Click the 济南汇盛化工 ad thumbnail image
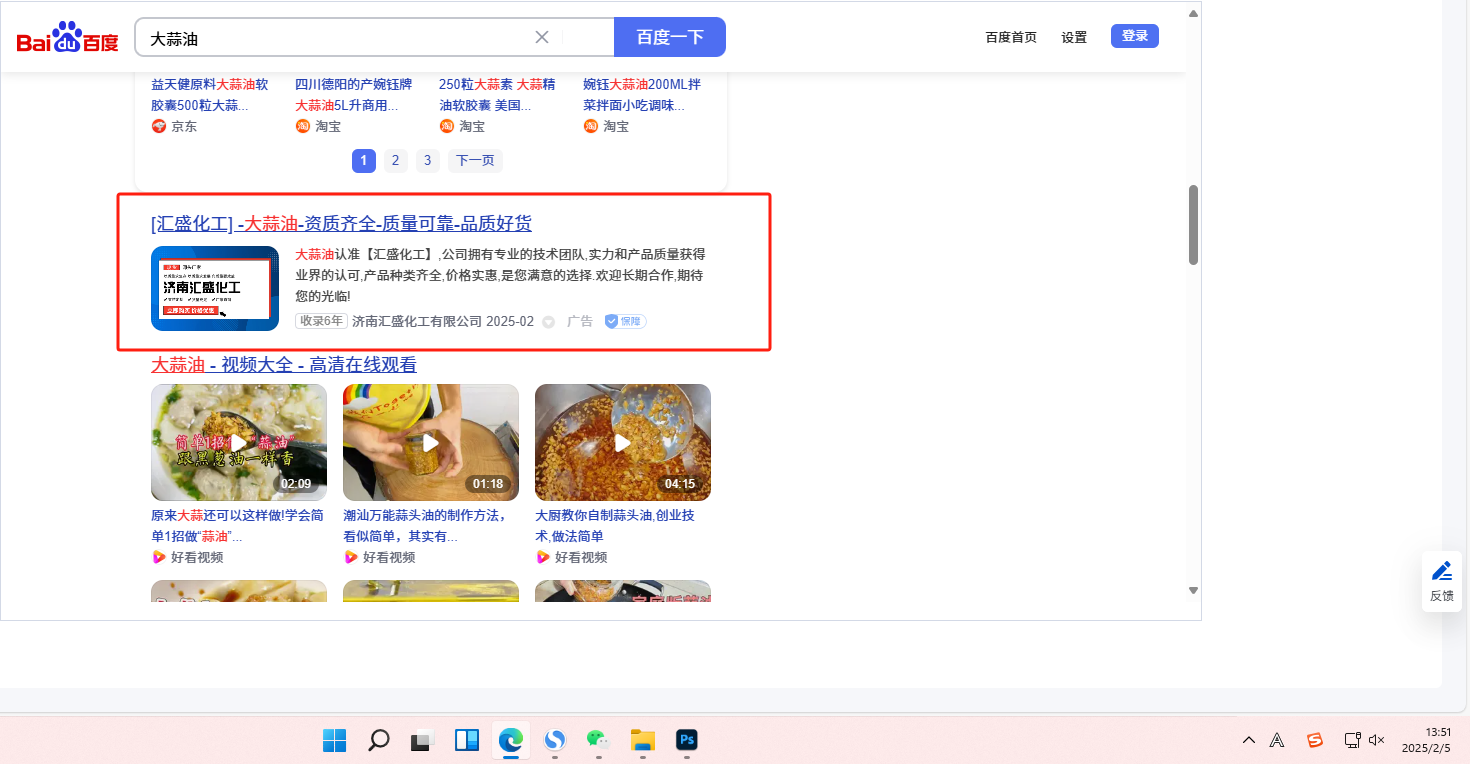Screen dimensions: 1470x764 (x=215, y=288)
